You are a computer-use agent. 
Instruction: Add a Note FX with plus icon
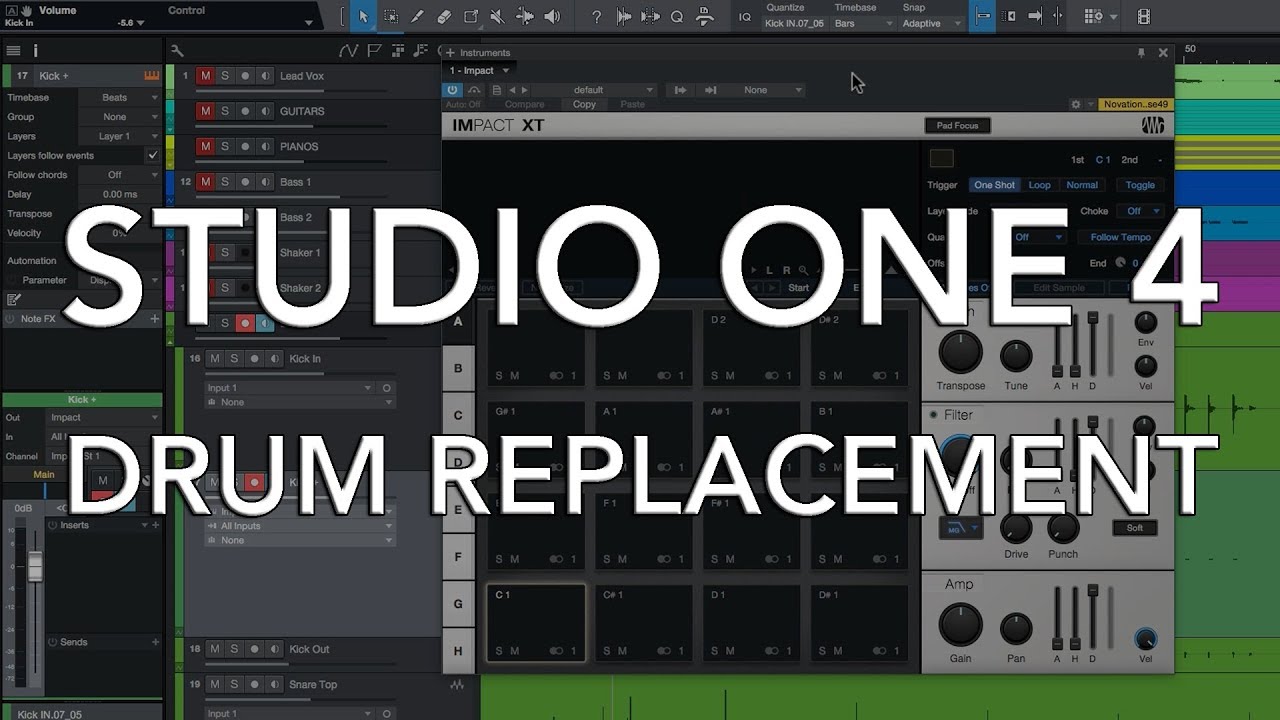pyautogui.click(x=154, y=318)
